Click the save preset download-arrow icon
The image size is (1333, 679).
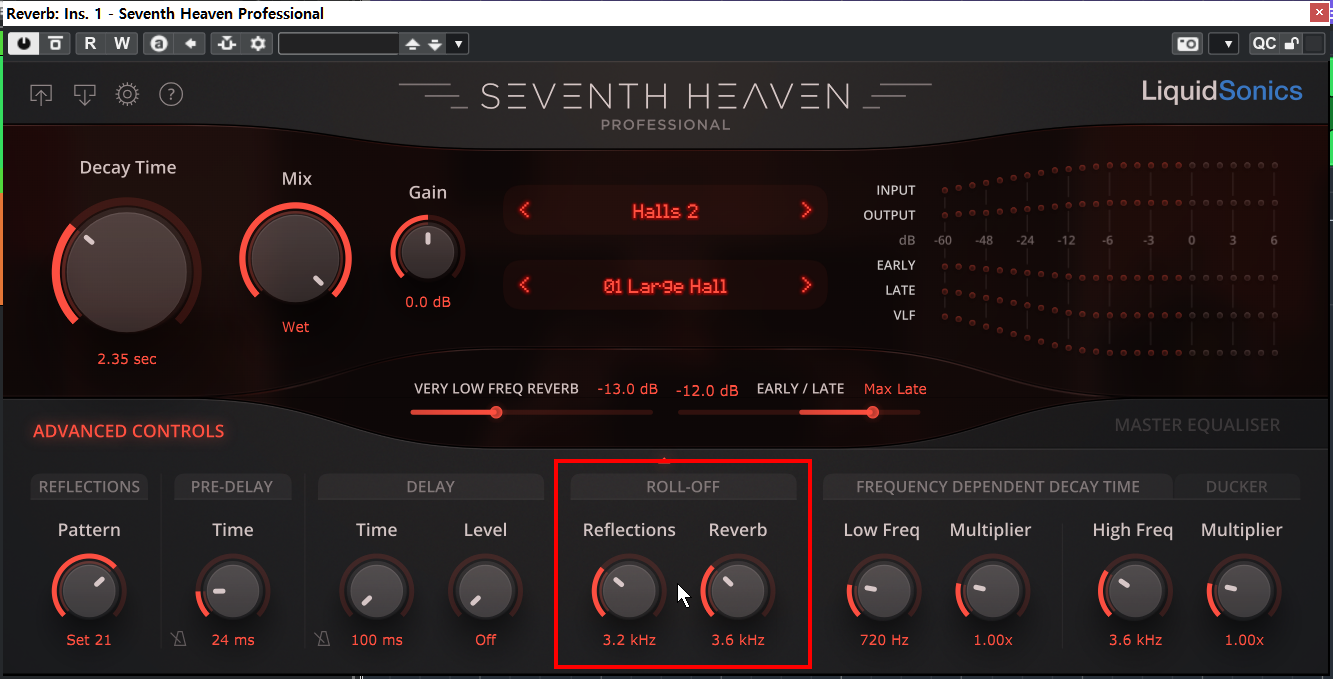click(85, 95)
